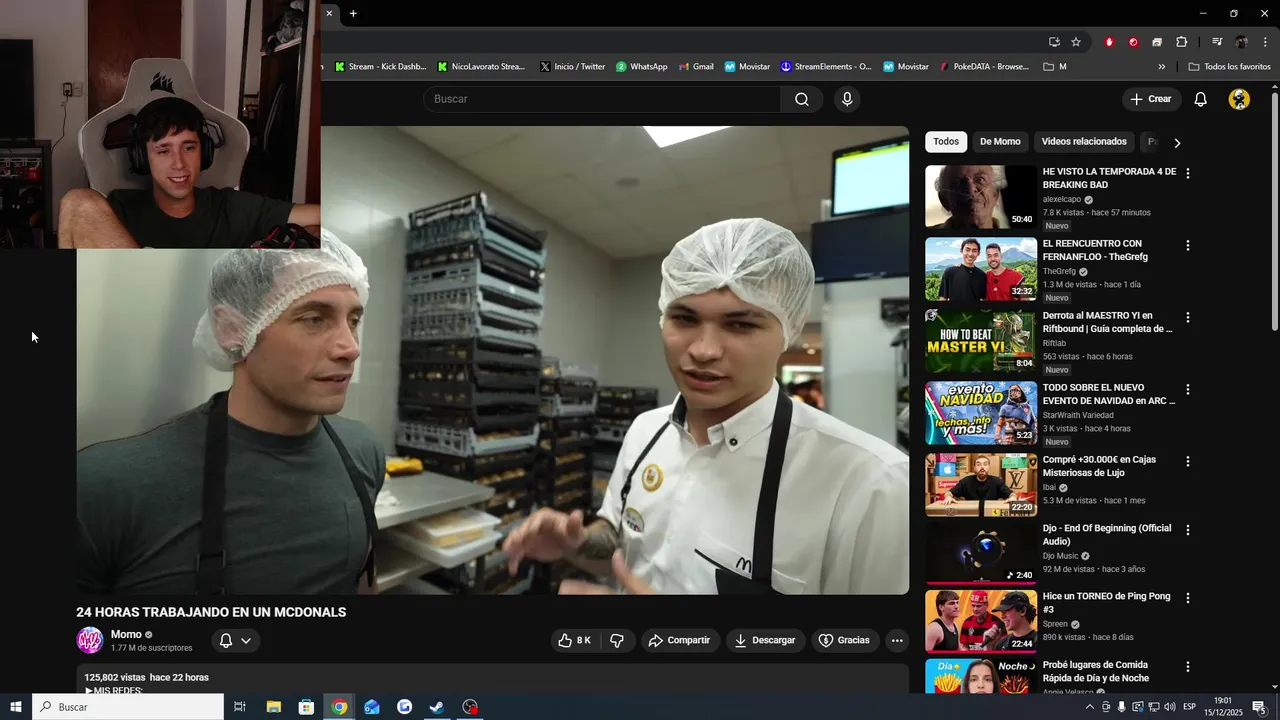The height and width of the screenshot is (720, 1280).
Task: Open a new Chrome tab
Action: [353, 13]
